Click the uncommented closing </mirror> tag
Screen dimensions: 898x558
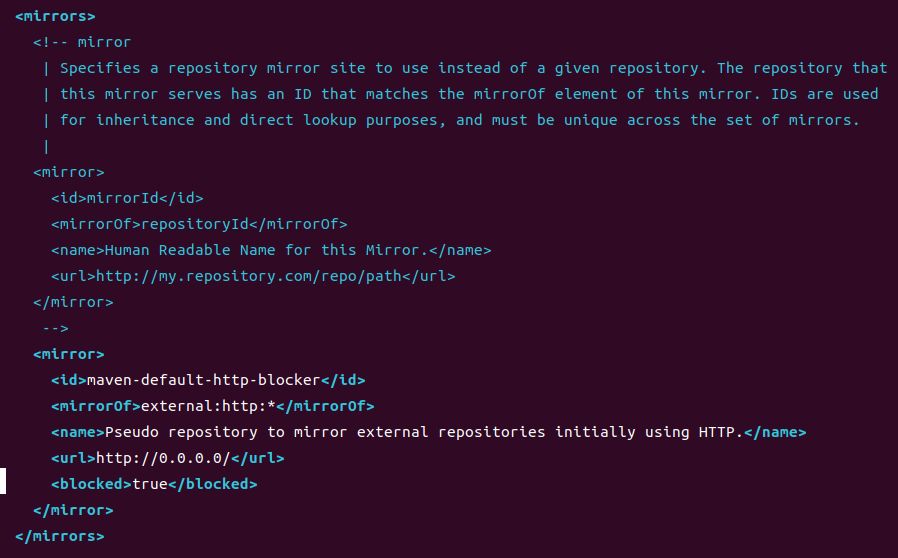click(x=73, y=510)
